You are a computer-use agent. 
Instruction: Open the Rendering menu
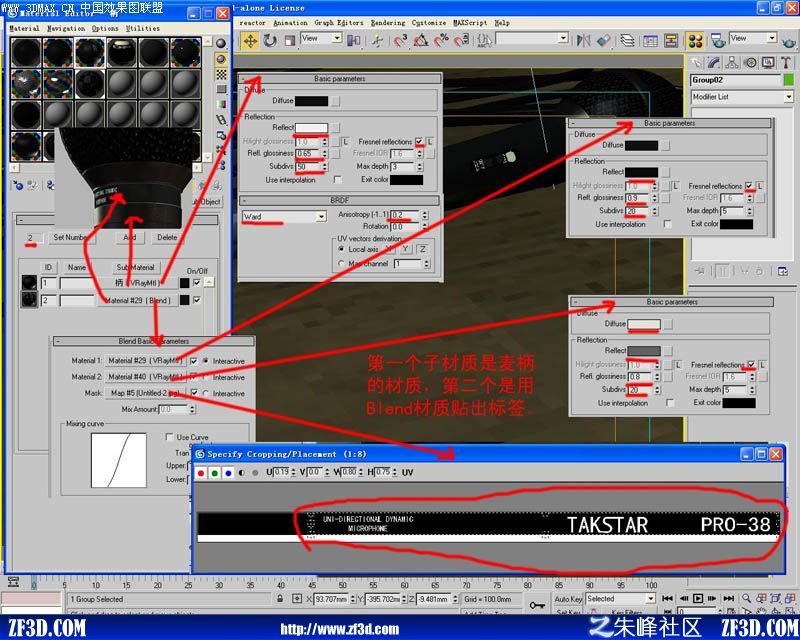[388, 23]
